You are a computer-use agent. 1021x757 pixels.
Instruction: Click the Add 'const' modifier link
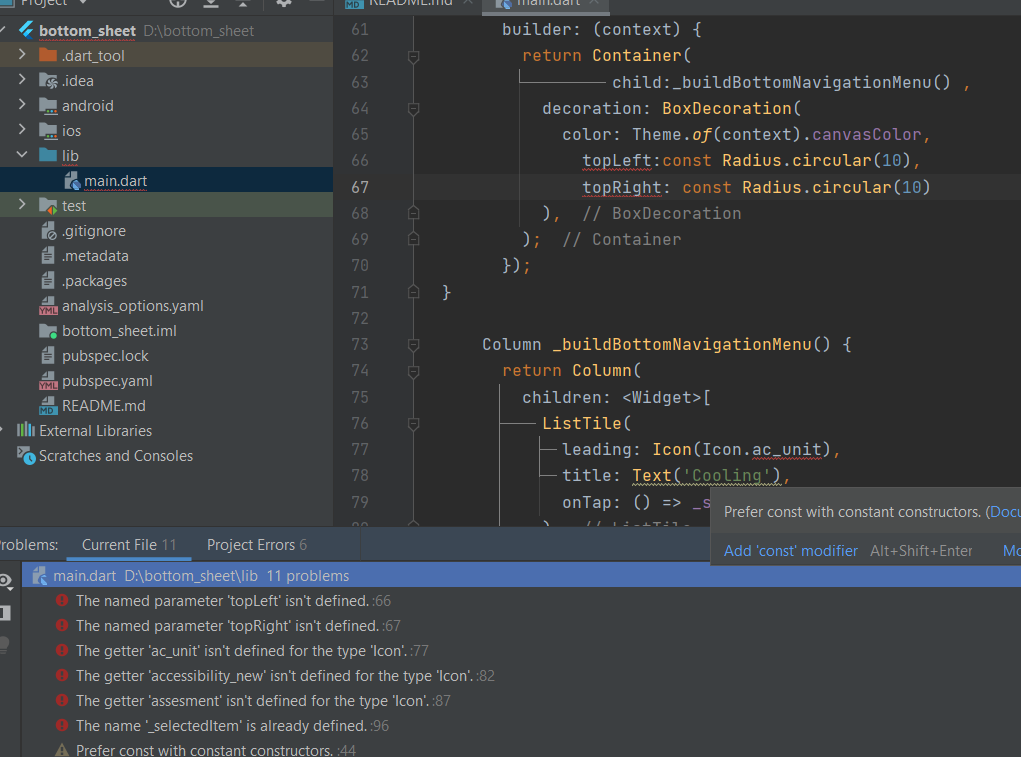(x=790, y=551)
